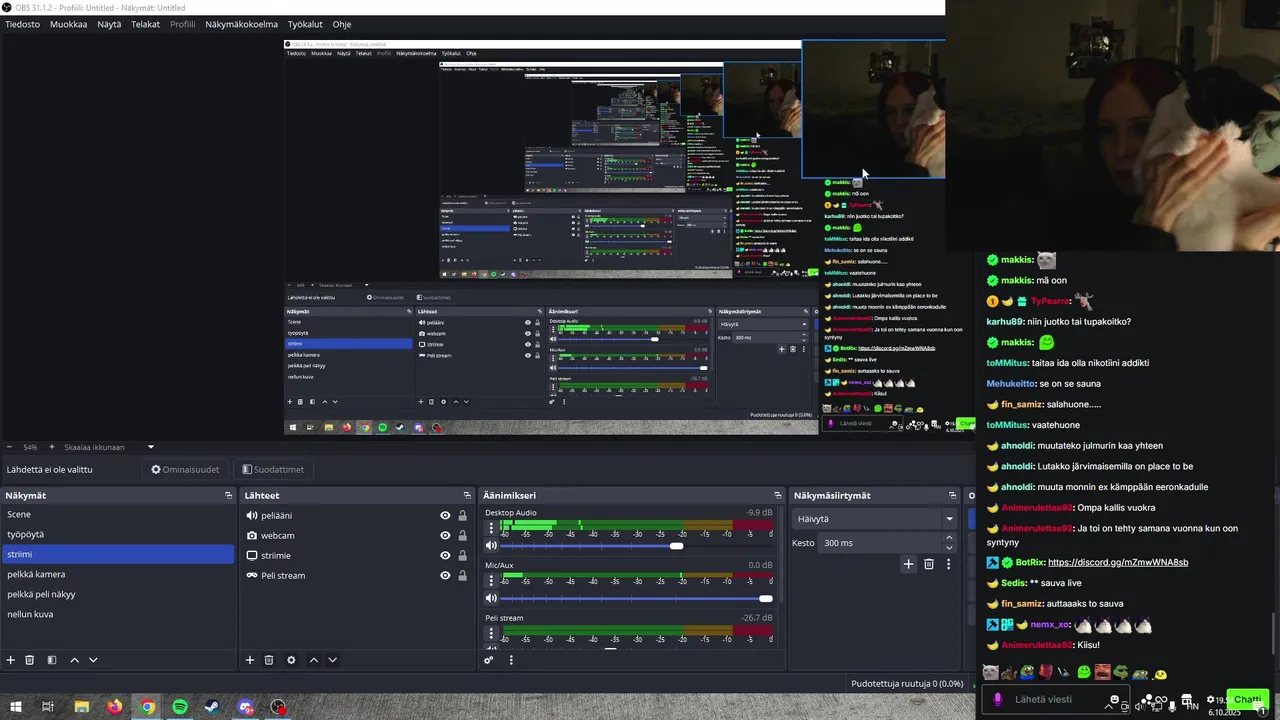Toggle lock on webcam source
Image resolution: width=1280 pixels, height=720 pixels.
pyautogui.click(x=462, y=535)
